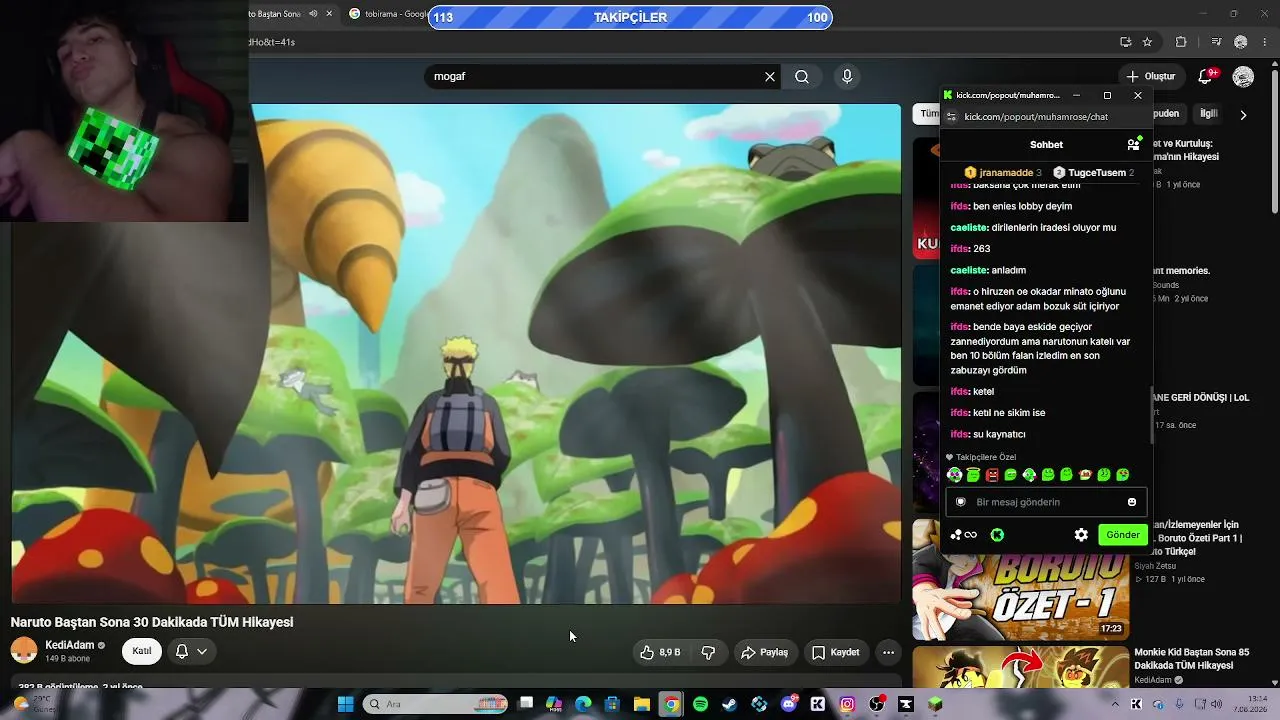
Task: Open Chrome extensions puzzle icon
Action: pos(1181,42)
